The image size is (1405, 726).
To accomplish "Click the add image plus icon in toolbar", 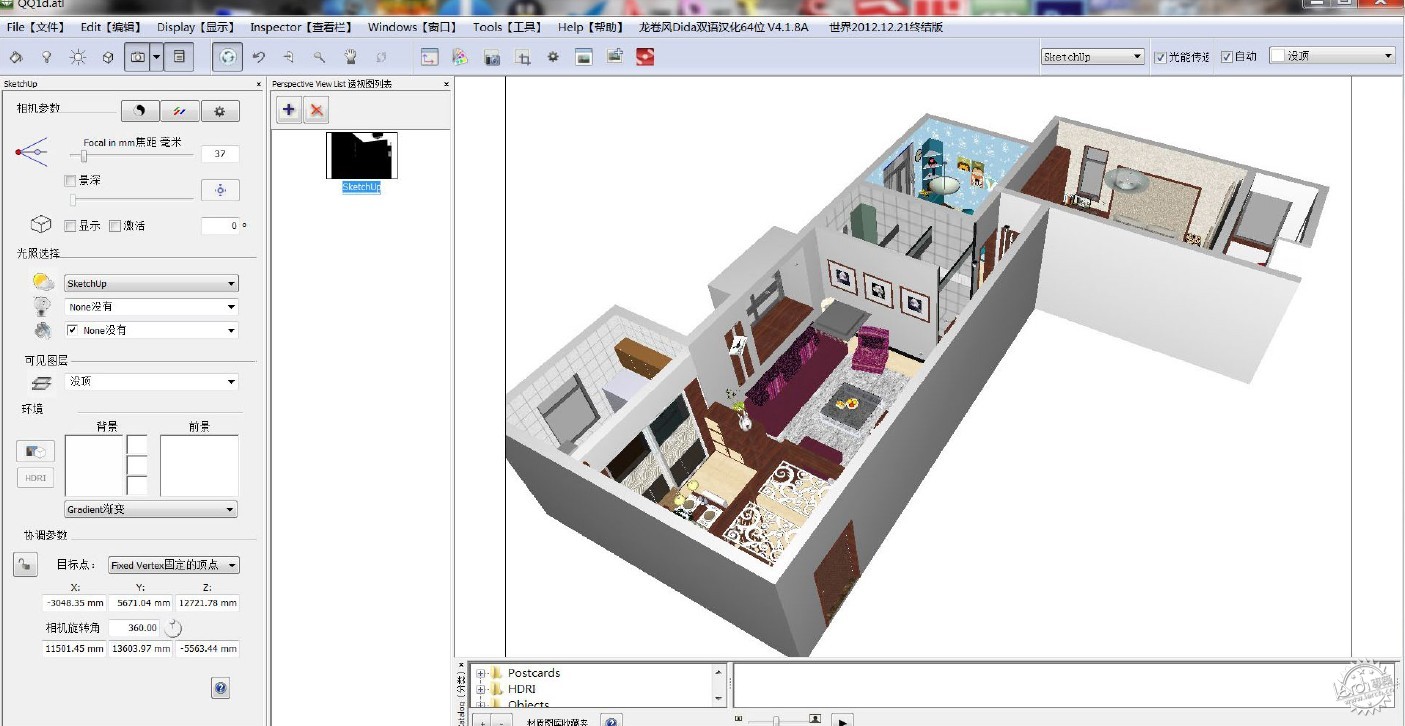I will click(x=615, y=56).
